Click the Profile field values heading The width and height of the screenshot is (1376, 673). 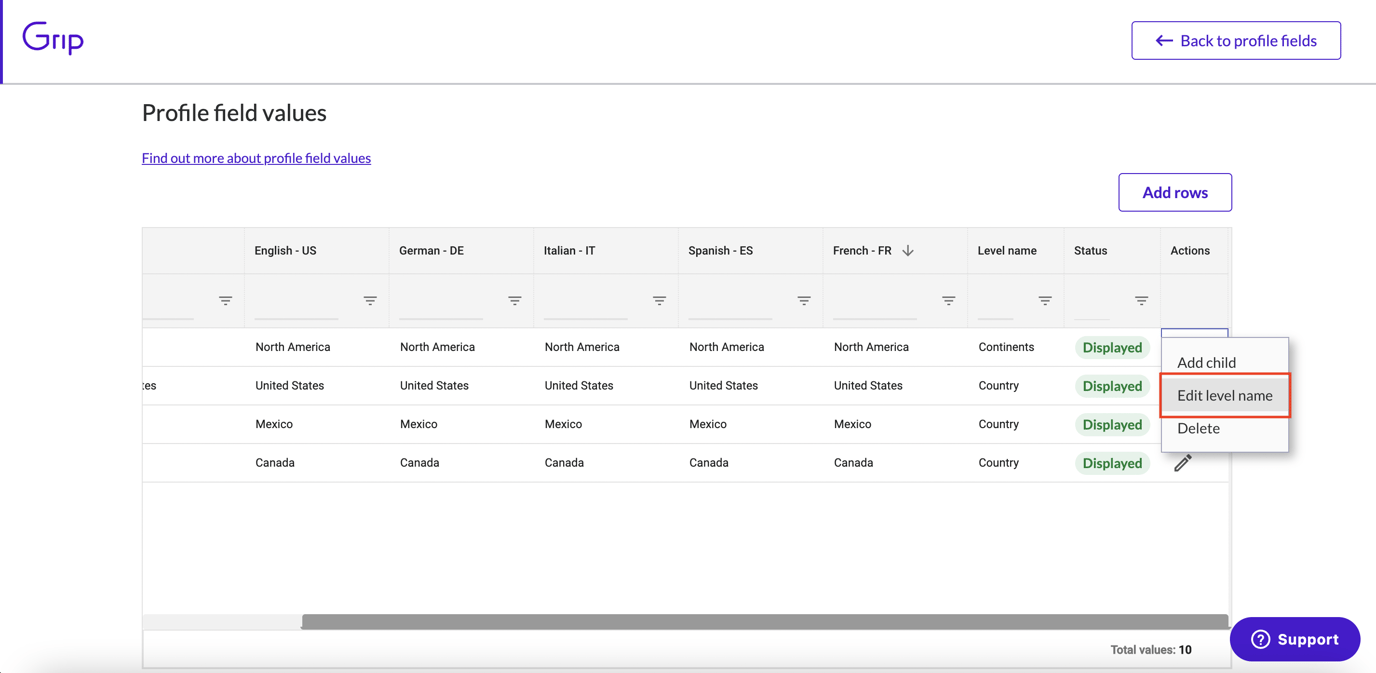click(x=234, y=113)
